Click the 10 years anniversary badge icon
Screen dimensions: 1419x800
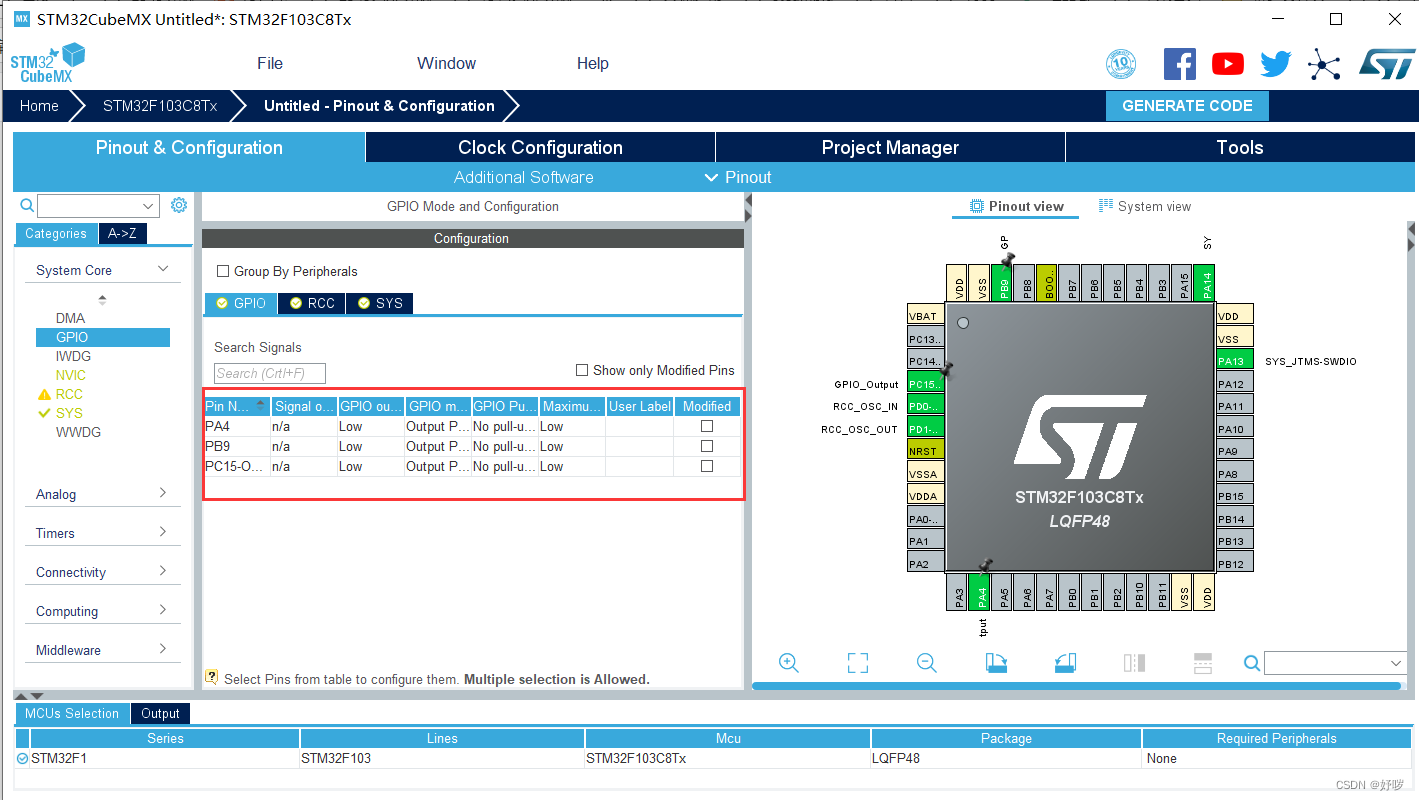click(x=1121, y=65)
